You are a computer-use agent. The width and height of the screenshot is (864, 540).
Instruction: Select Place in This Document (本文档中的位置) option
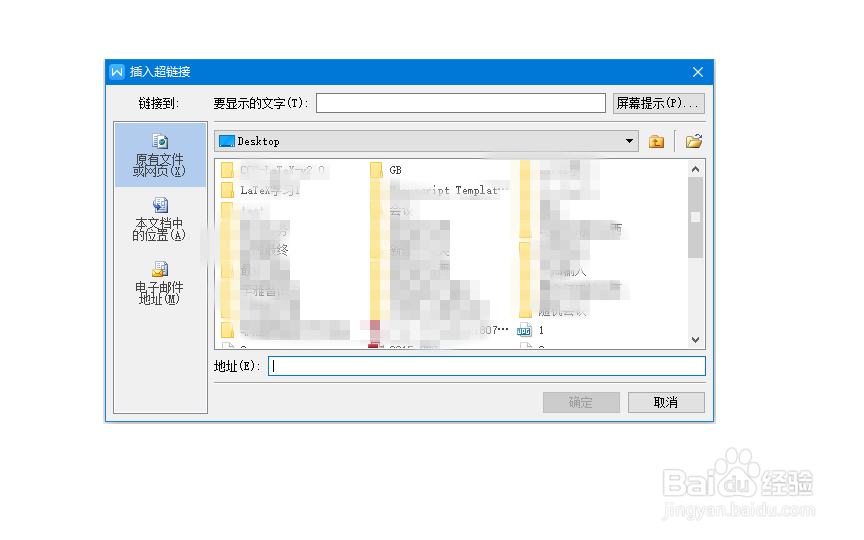tap(160, 219)
